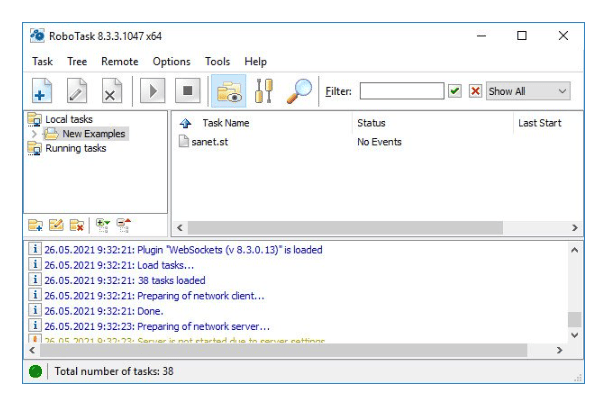
Task: Click log pane horizontal scroll right arrow
Action: 560,350
